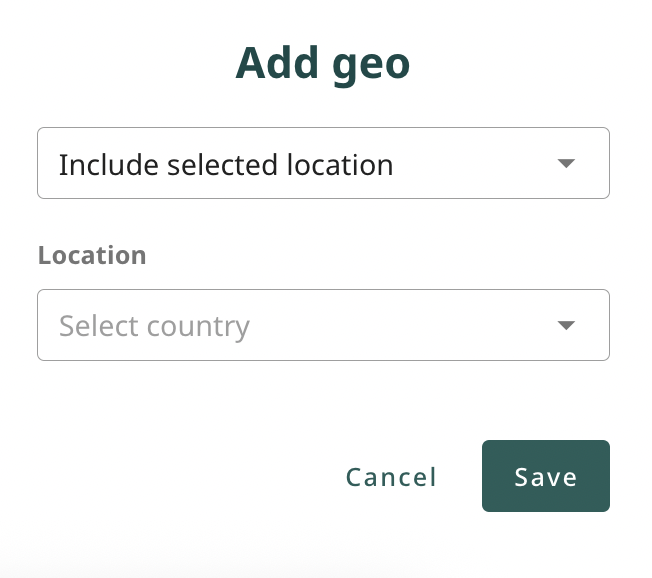Dismiss the dialog with Cancel link
The image size is (652, 578).
tap(391, 477)
